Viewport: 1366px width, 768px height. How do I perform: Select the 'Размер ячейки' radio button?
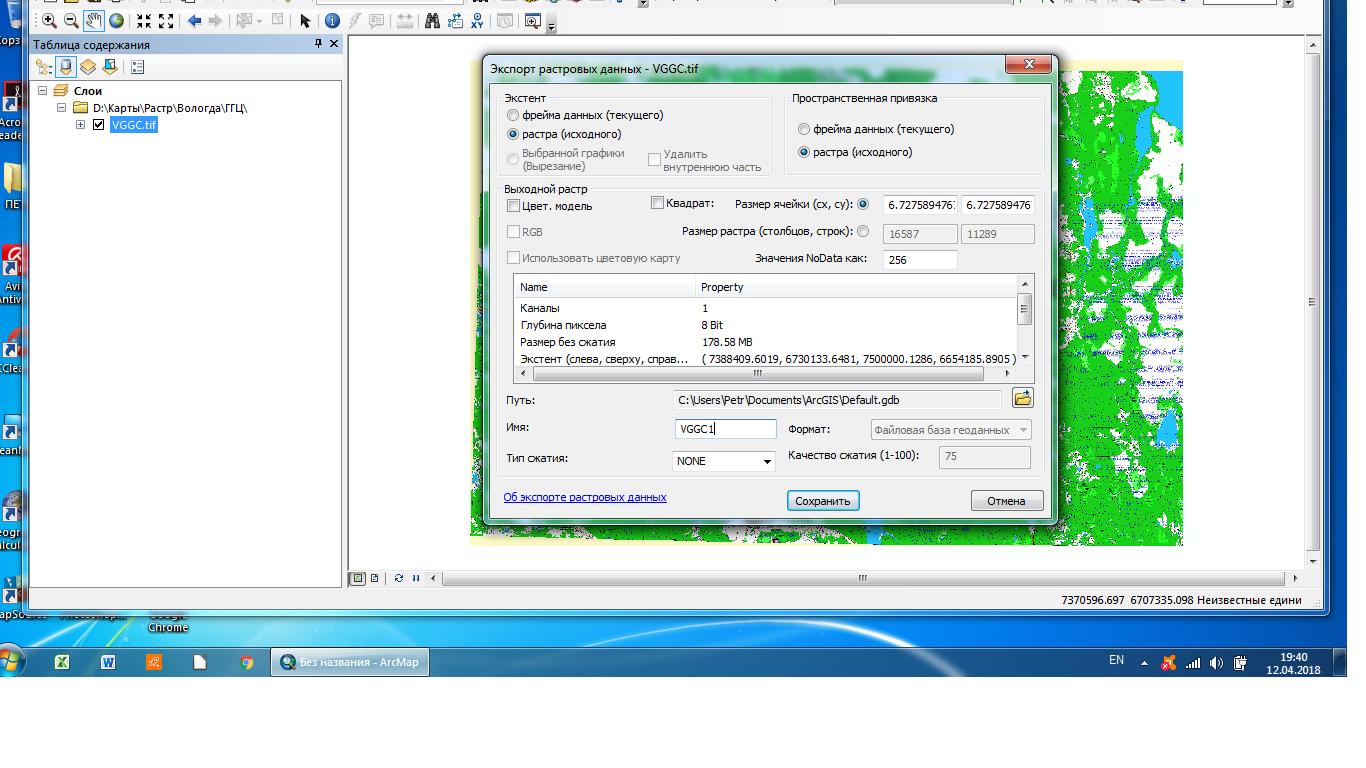coord(864,204)
